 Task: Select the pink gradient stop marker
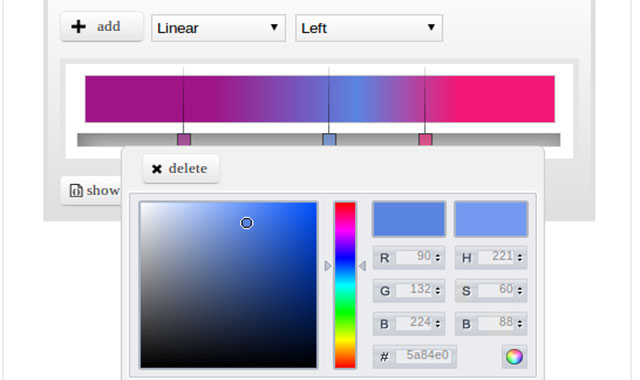(x=425, y=140)
